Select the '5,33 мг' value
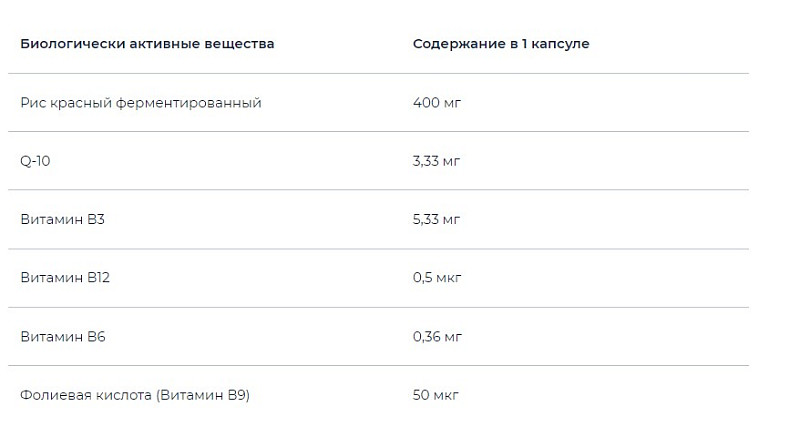800x437 pixels. [437, 219]
